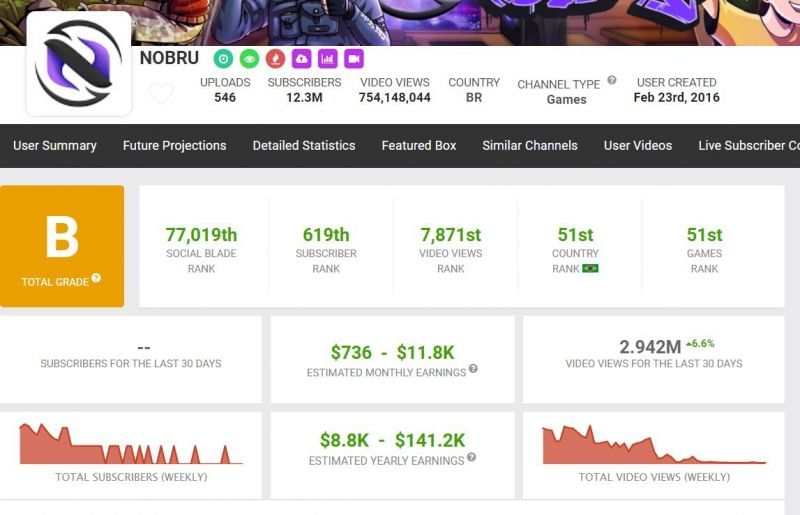Click the Estimated Monthly Earnings help icon
The image size is (800, 515).
click(473, 369)
